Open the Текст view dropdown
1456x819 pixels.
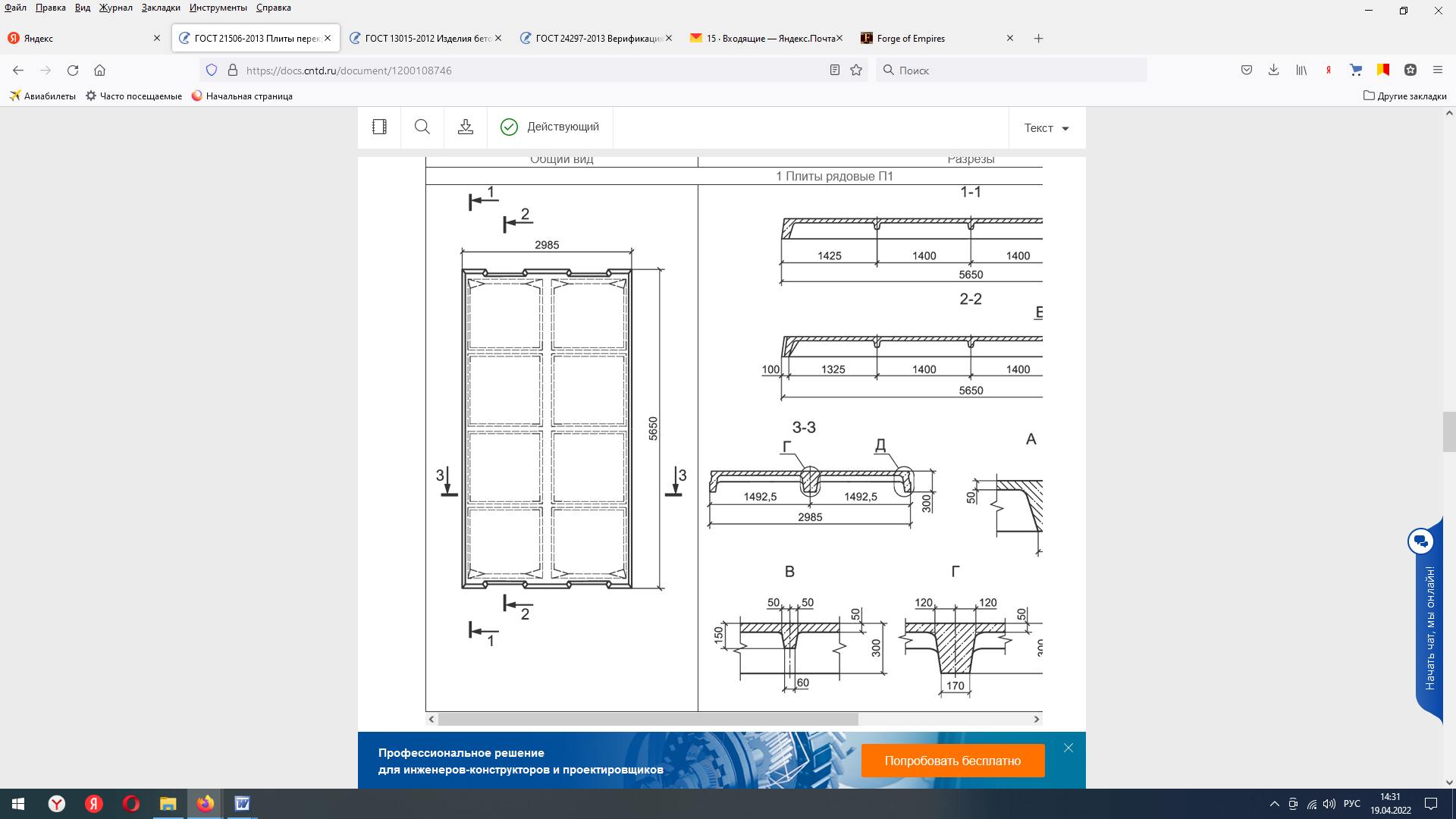coord(1046,128)
